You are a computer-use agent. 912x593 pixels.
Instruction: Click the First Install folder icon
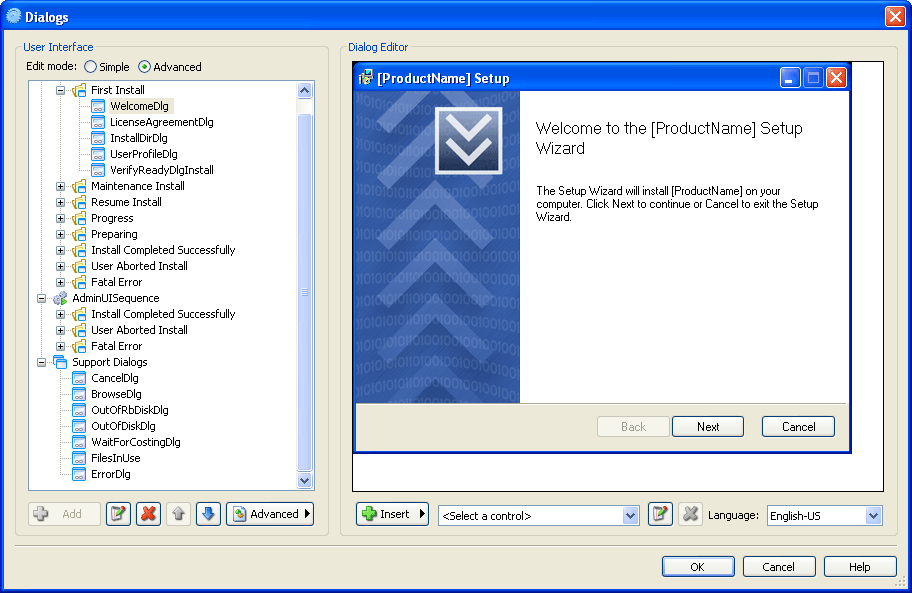tap(79, 90)
